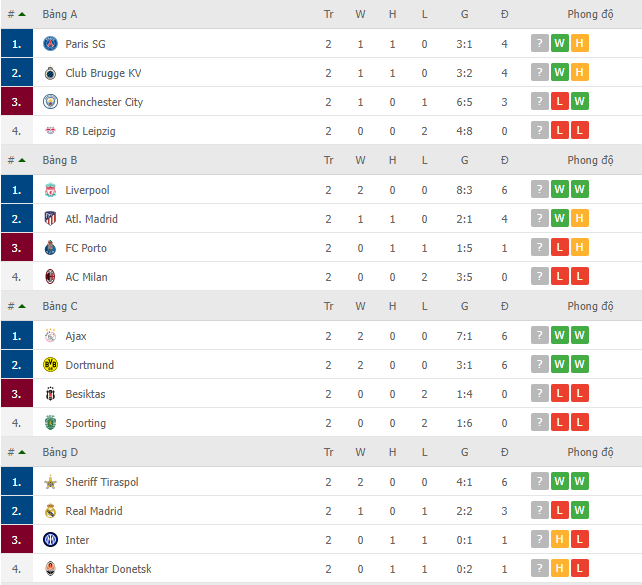Open the Shakhtar Donetsk team link
The width and height of the screenshot is (642, 585).
click(x=109, y=569)
